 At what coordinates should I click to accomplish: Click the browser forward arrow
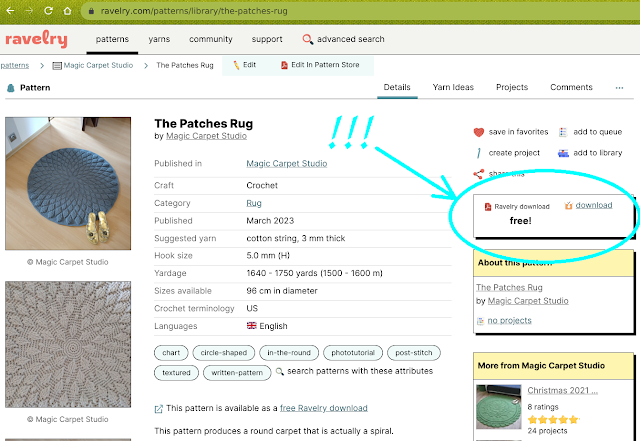(29, 11)
